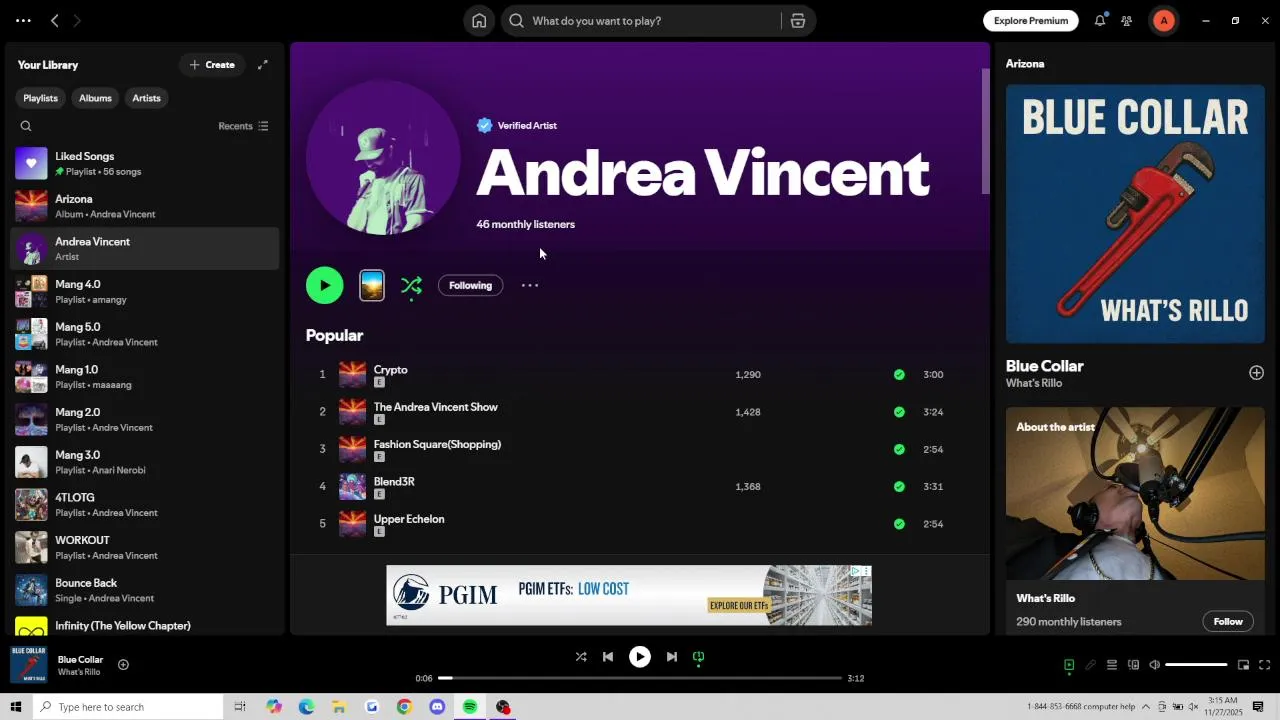The width and height of the screenshot is (1280, 720).
Task: Open the Recents sort dropdown
Action: pos(243,126)
